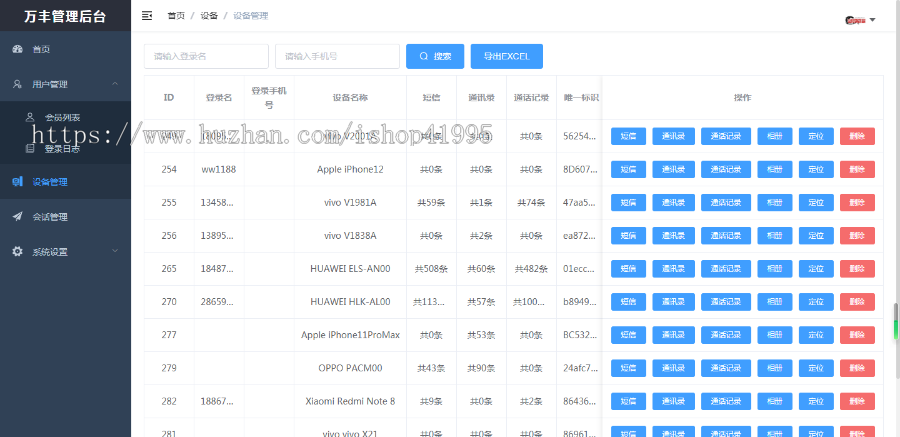The image size is (900, 437).
Task: Click the 首页 home icon in sidebar
Action: click(x=17, y=49)
